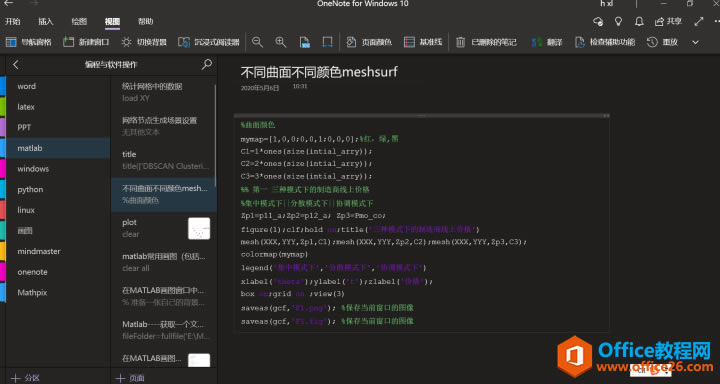Click the page date 2020年5月6日
The image size is (720, 384).
click(x=260, y=88)
